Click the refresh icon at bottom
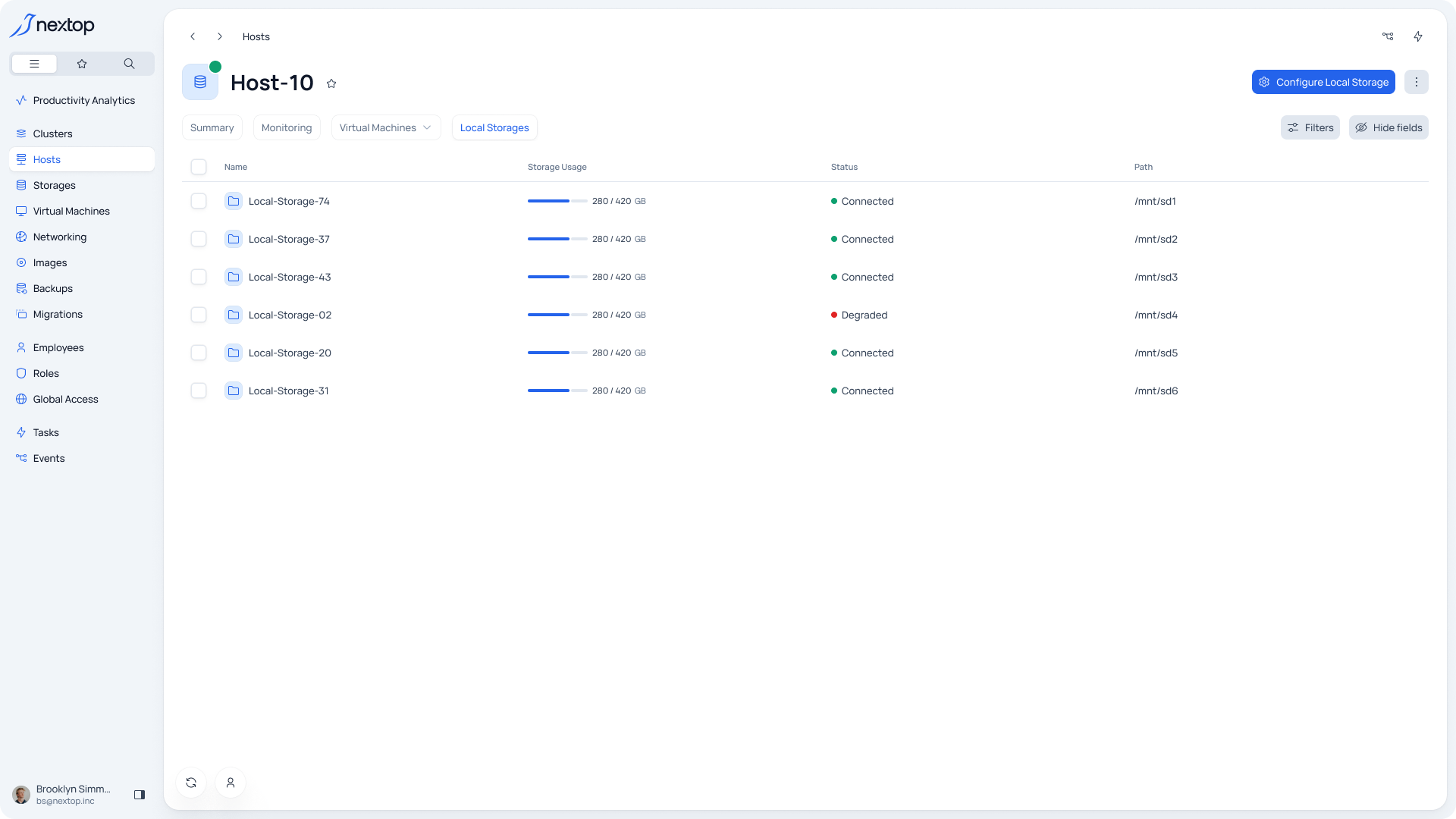Viewport: 1456px width, 819px height. [x=191, y=783]
